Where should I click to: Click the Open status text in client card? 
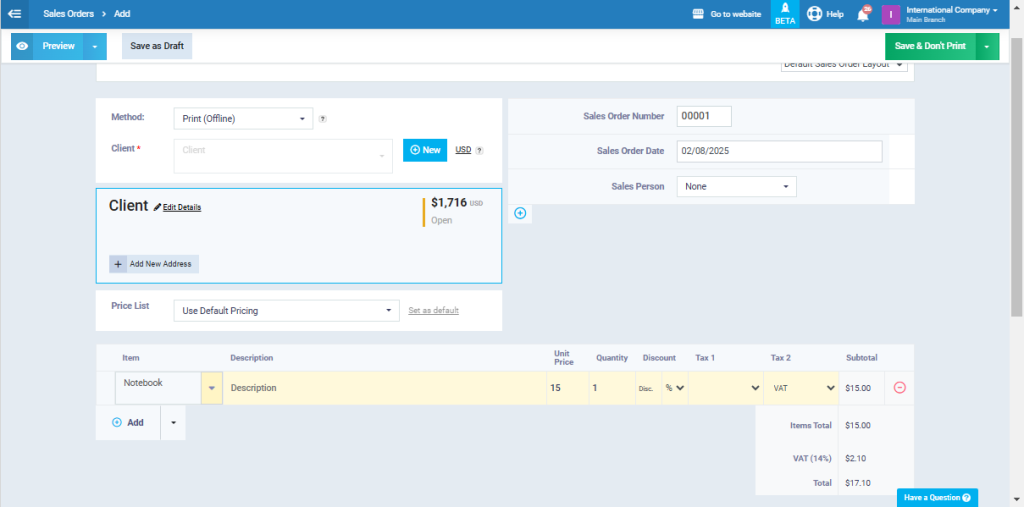[441, 220]
